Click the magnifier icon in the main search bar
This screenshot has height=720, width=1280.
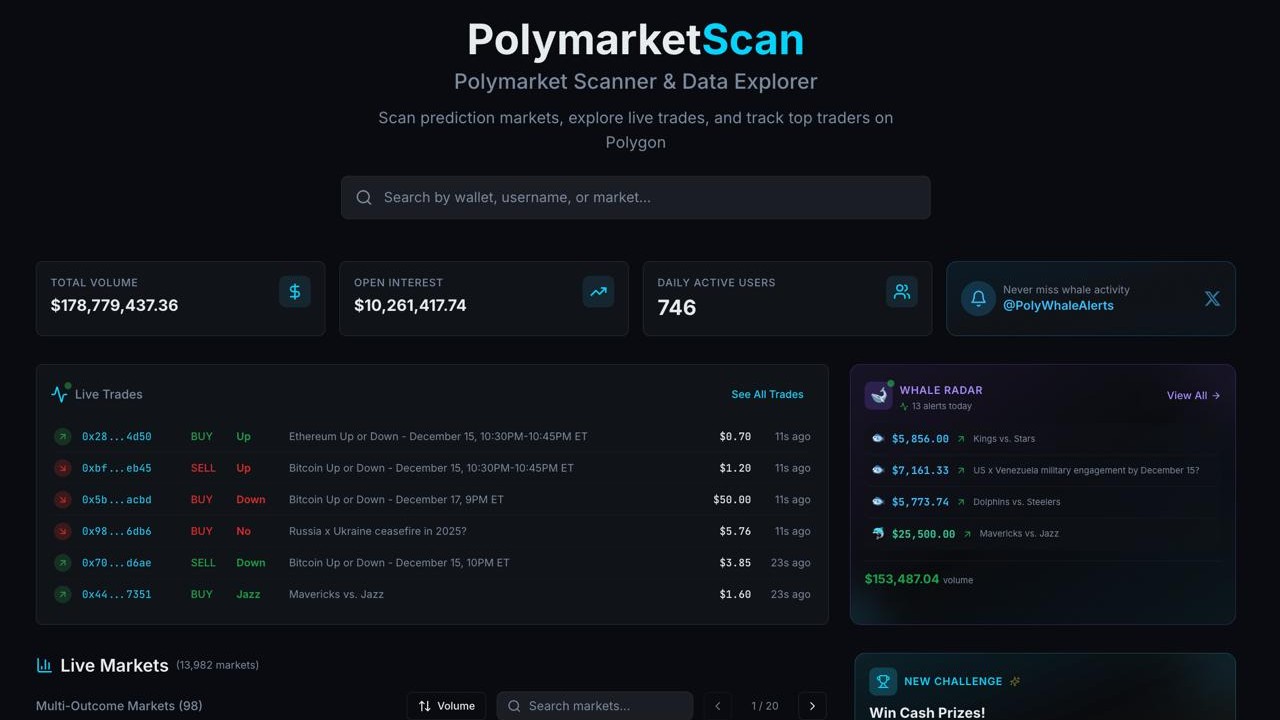coord(364,198)
